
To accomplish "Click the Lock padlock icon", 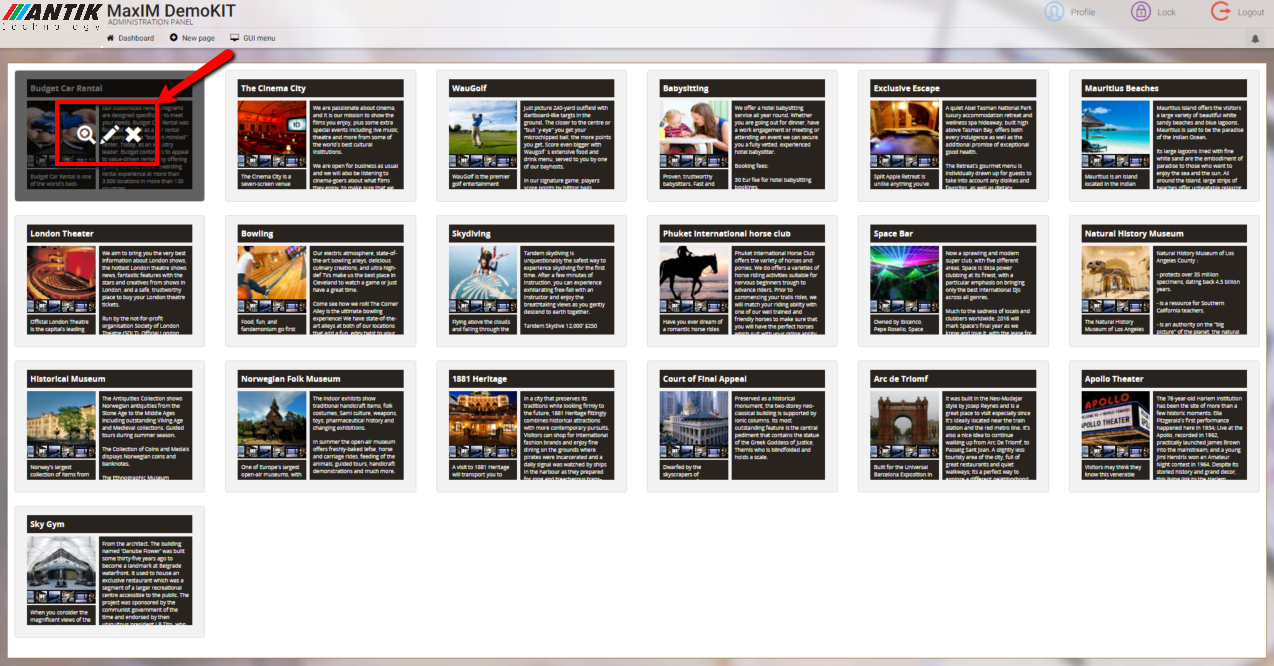I will [1140, 12].
